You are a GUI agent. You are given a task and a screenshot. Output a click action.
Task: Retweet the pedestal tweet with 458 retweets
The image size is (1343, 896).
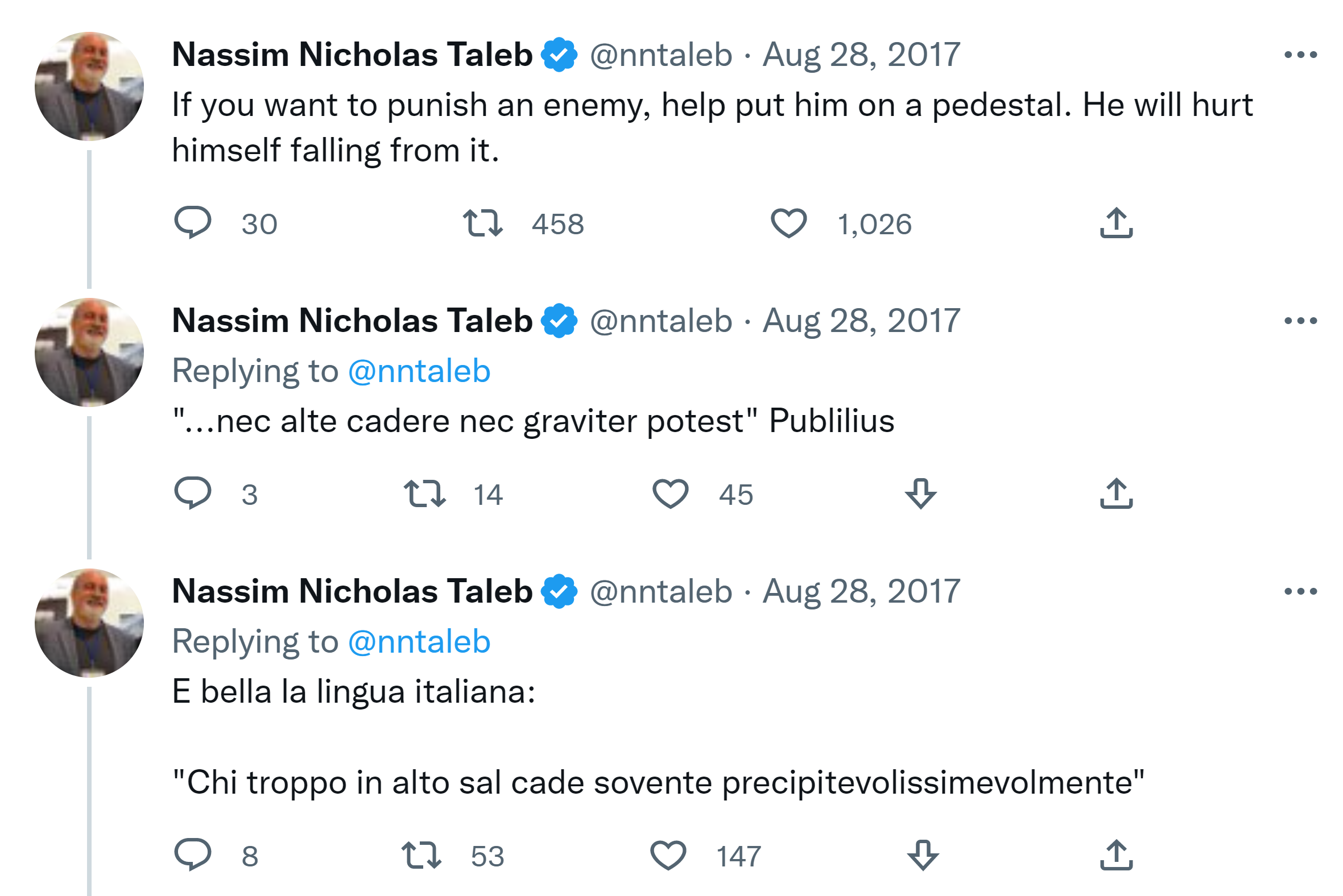pos(482,223)
